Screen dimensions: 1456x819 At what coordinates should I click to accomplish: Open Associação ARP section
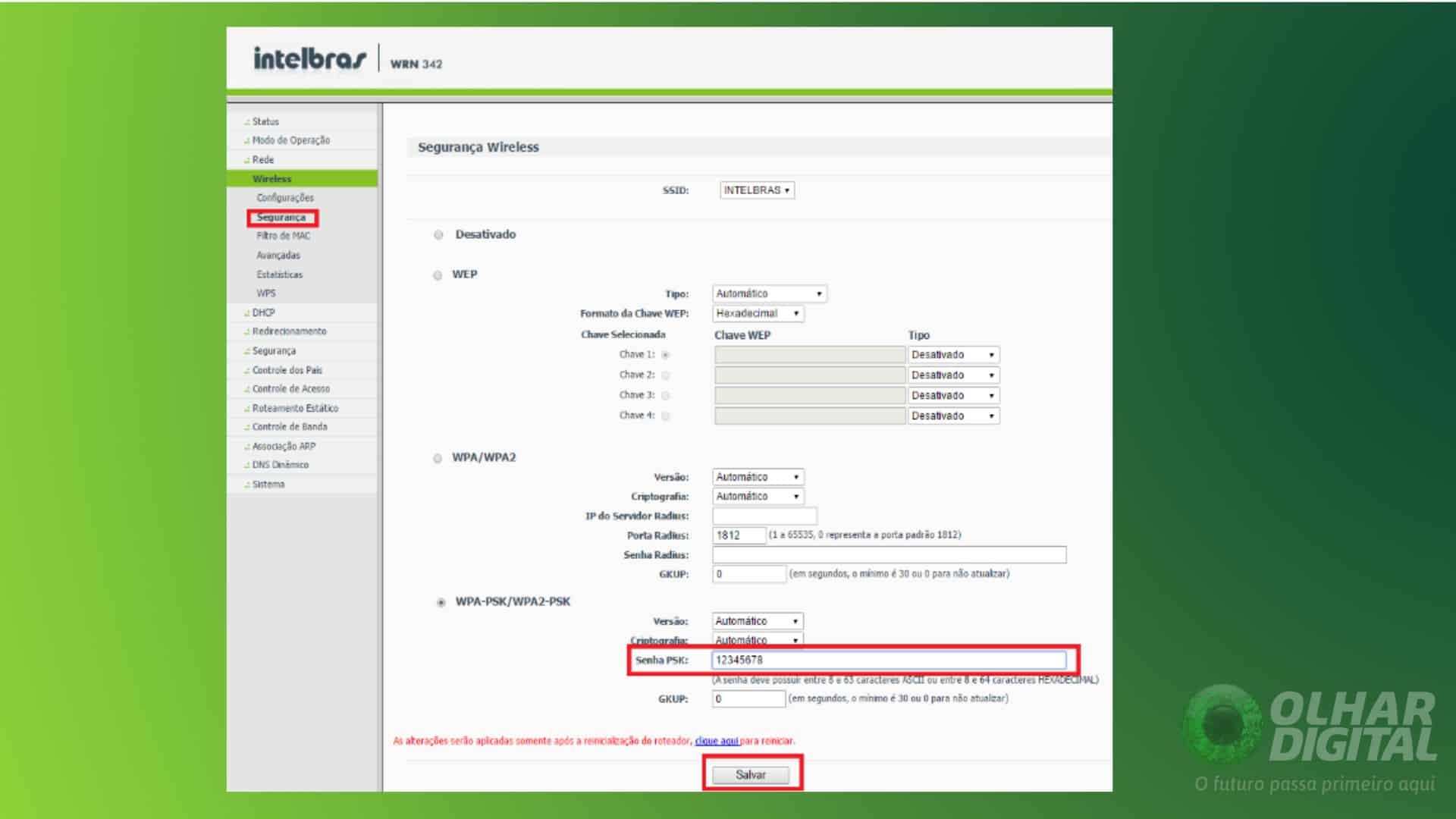tap(284, 447)
